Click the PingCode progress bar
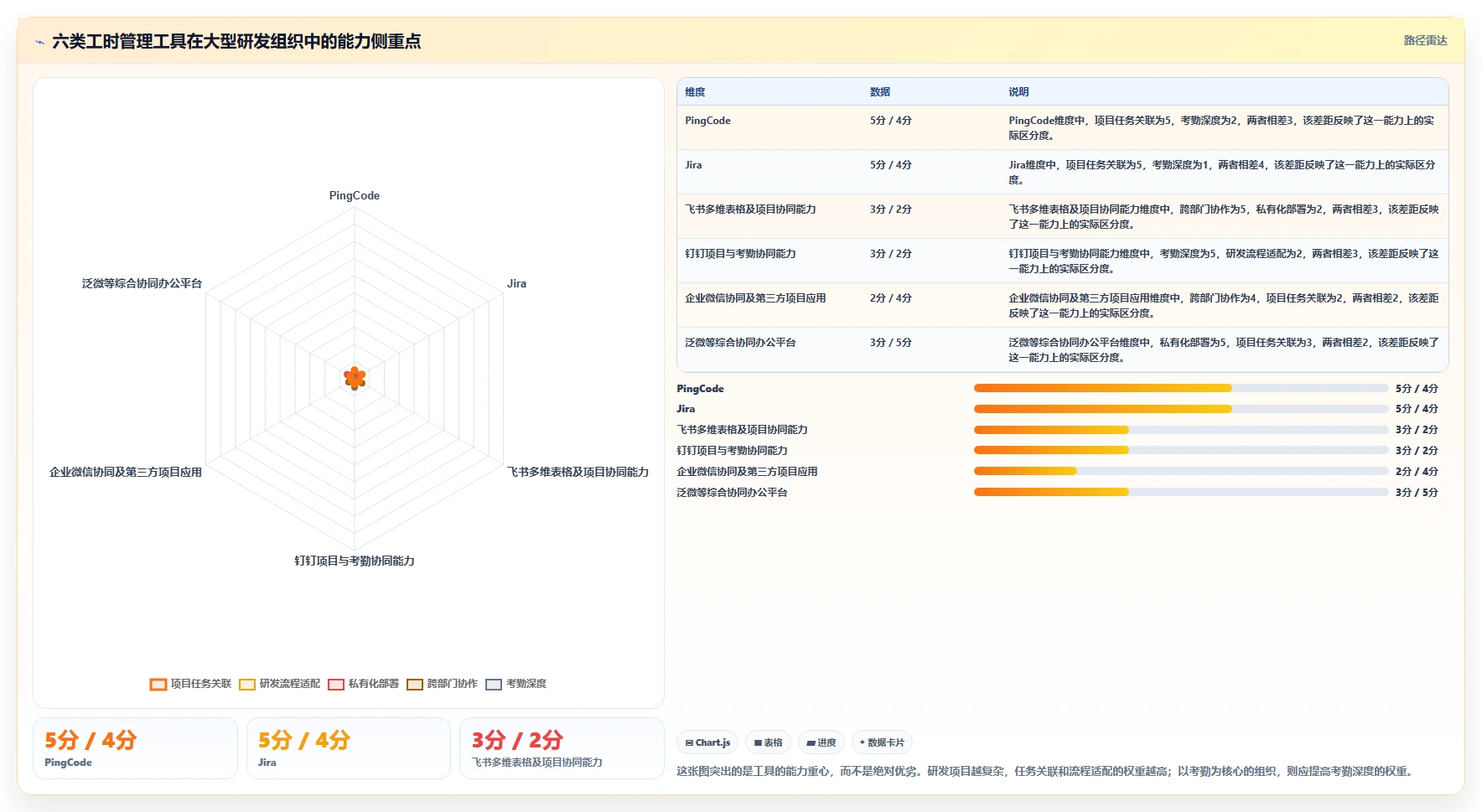The width and height of the screenshot is (1482, 812). click(x=1181, y=388)
